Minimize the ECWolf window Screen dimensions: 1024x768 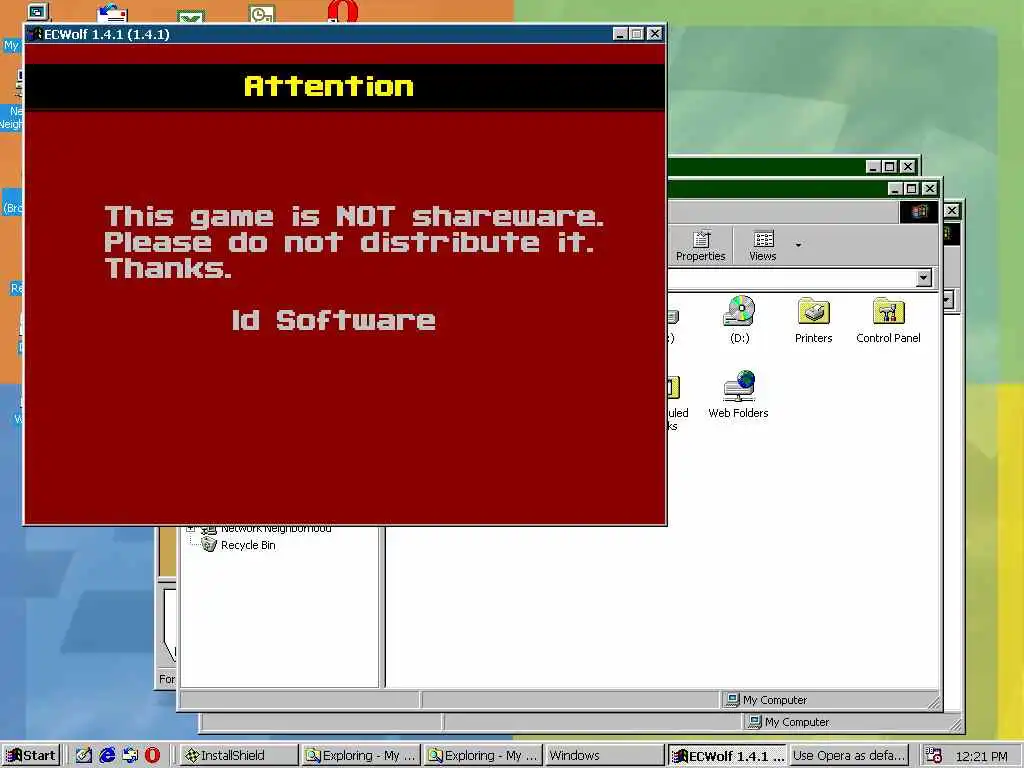pos(620,34)
